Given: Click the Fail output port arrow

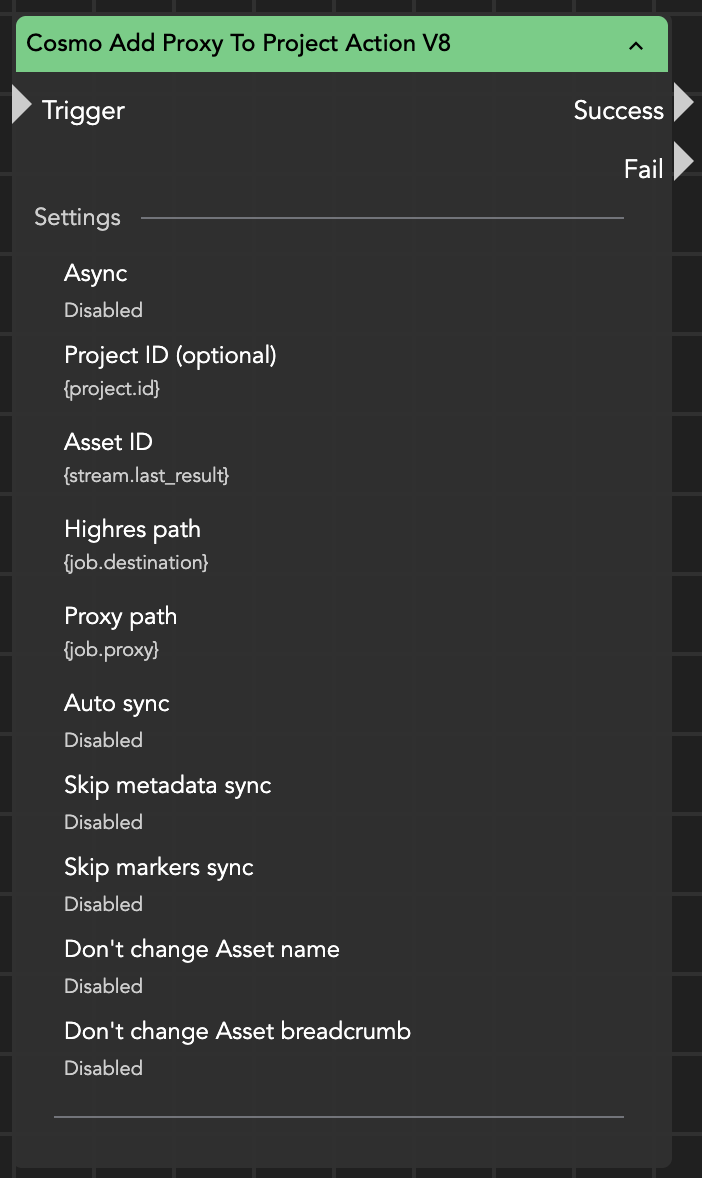Looking at the screenshot, I should 684,162.
